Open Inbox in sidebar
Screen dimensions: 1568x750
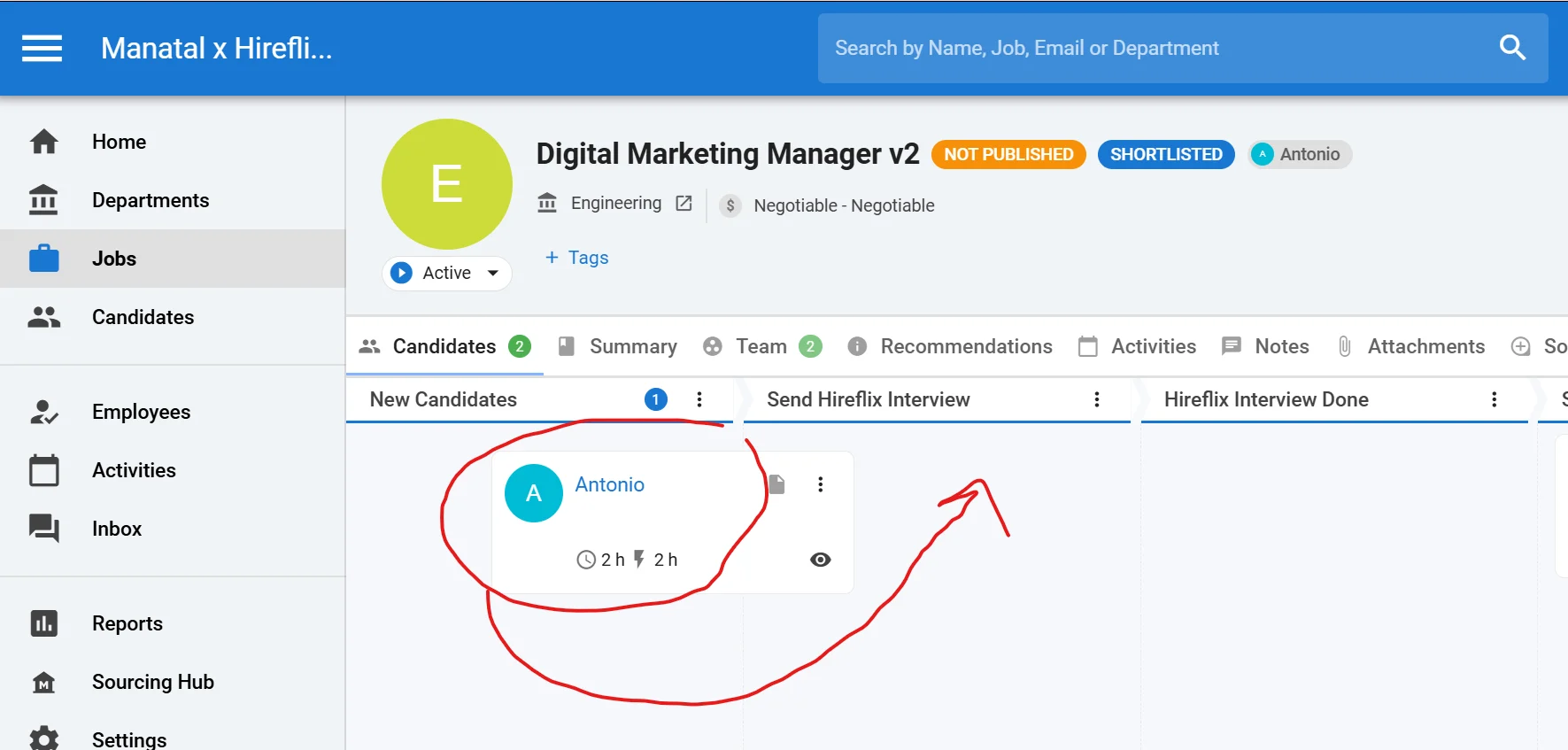pos(173,529)
